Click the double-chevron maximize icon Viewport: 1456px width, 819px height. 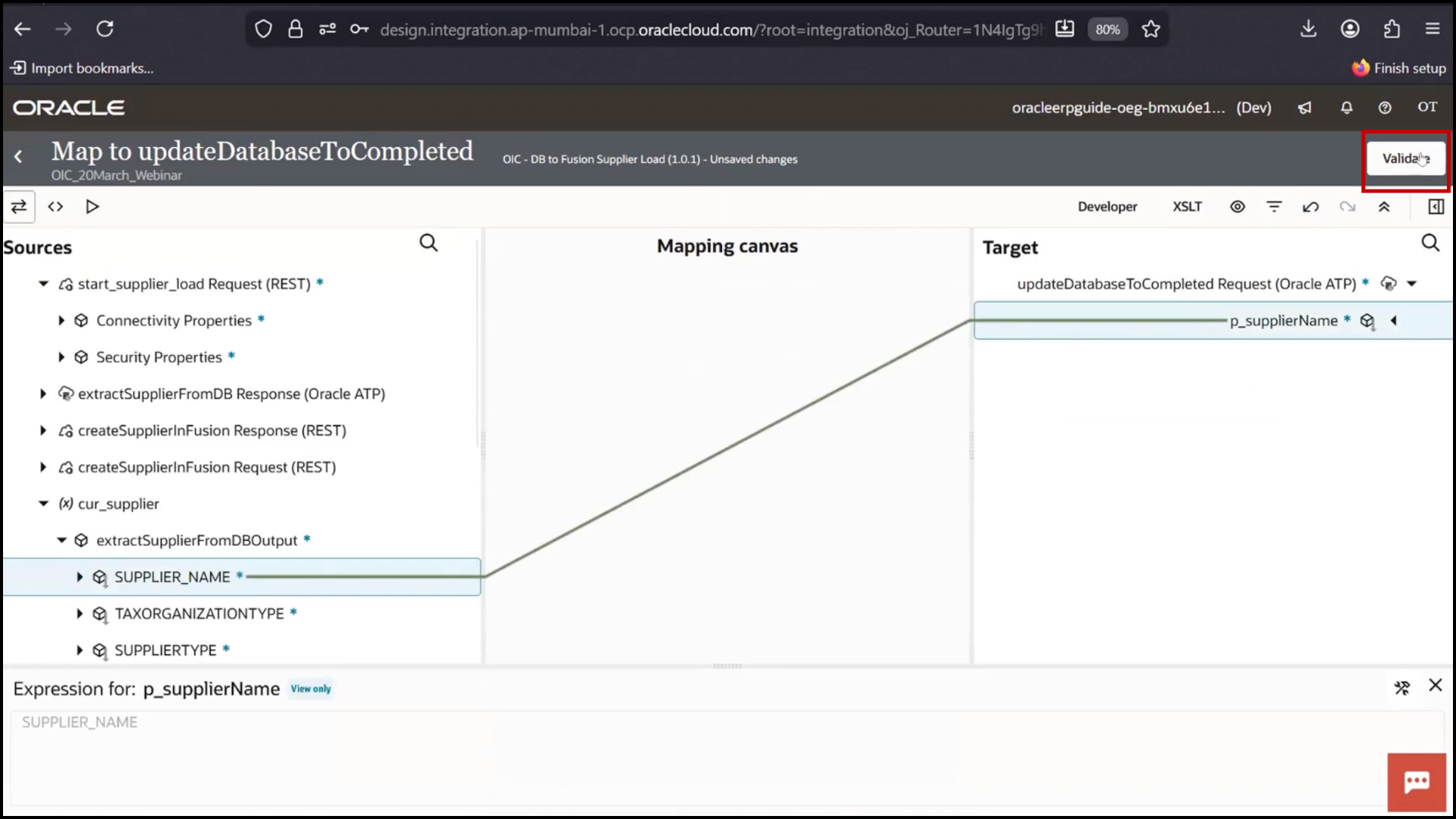point(1383,206)
